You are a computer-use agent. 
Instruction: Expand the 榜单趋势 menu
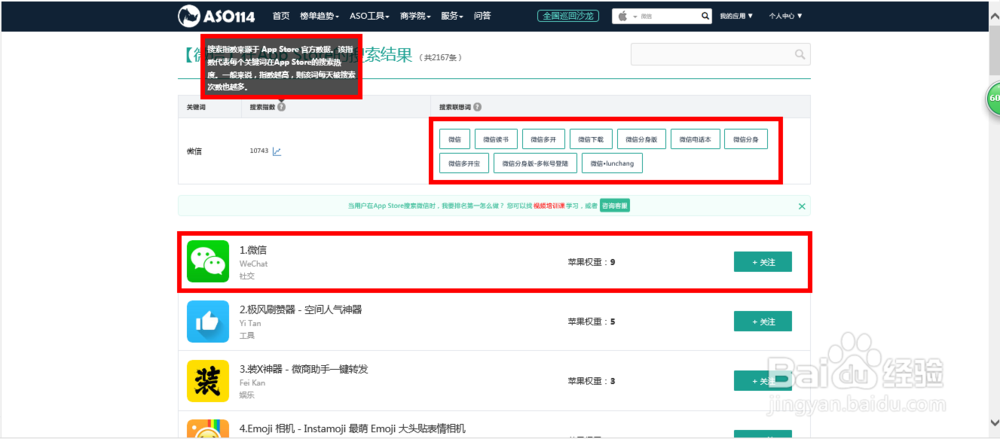pos(320,16)
